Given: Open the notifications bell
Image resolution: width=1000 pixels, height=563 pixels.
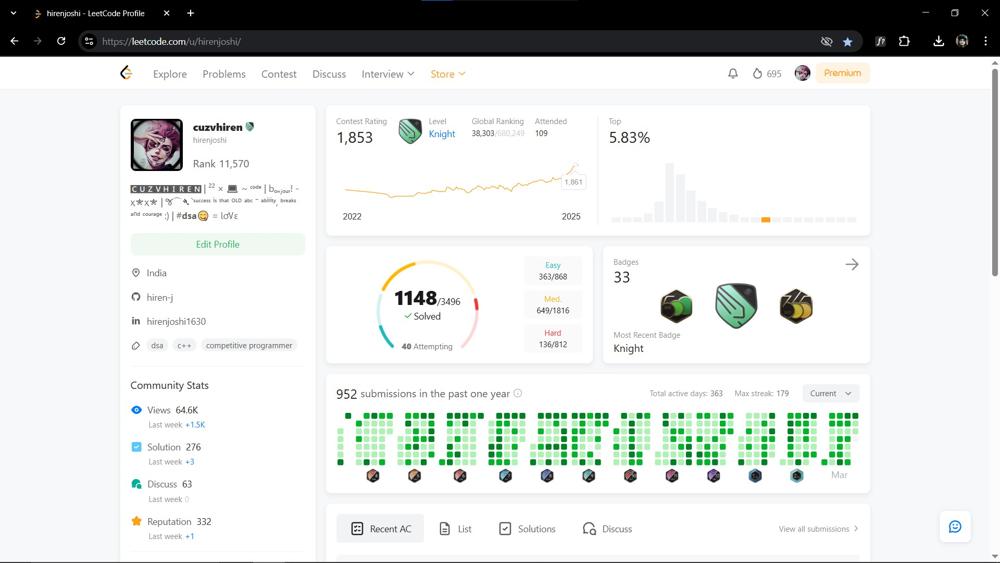Looking at the screenshot, I should coord(732,73).
